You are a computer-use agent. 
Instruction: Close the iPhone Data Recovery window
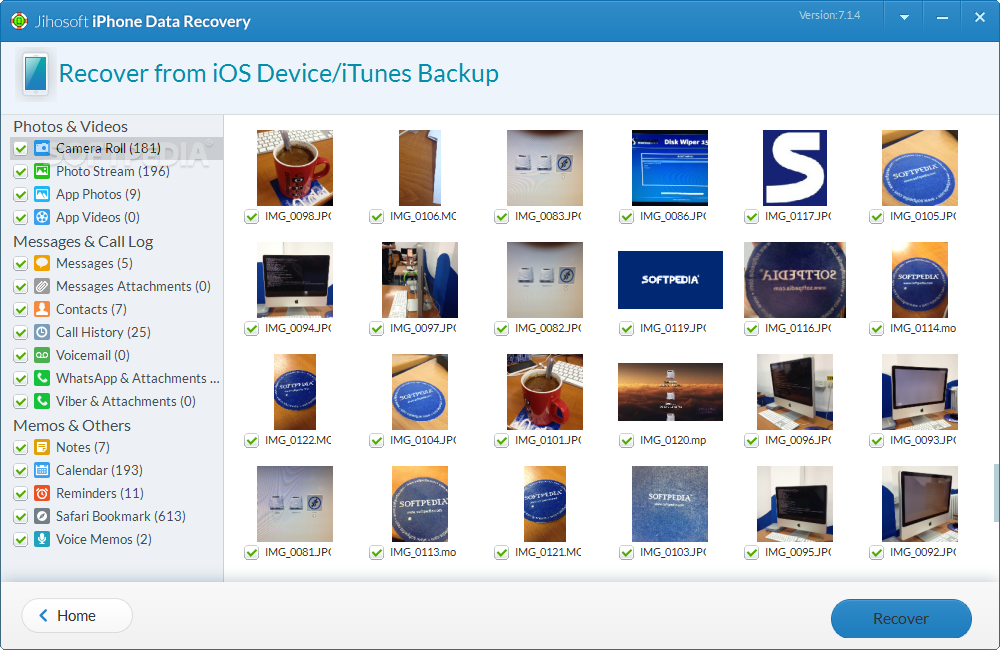click(980, 17)
